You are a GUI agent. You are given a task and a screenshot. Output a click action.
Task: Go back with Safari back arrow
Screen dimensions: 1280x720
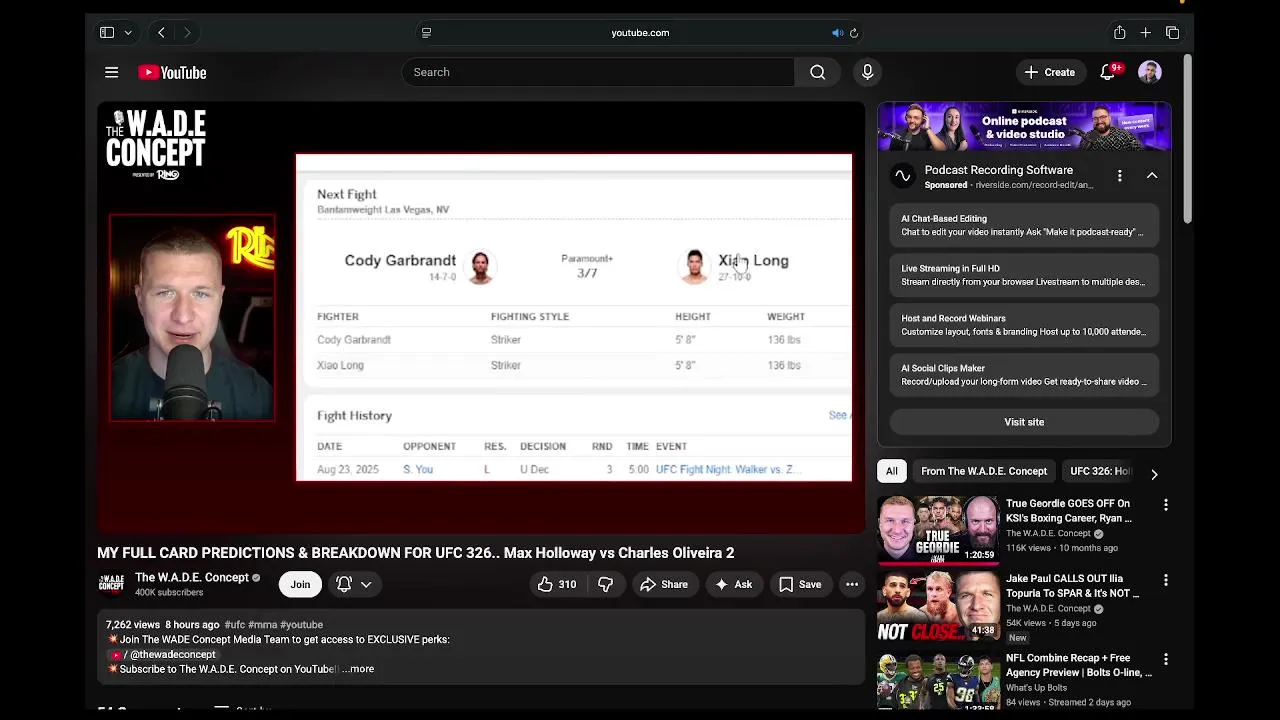[x=161, y=33]
